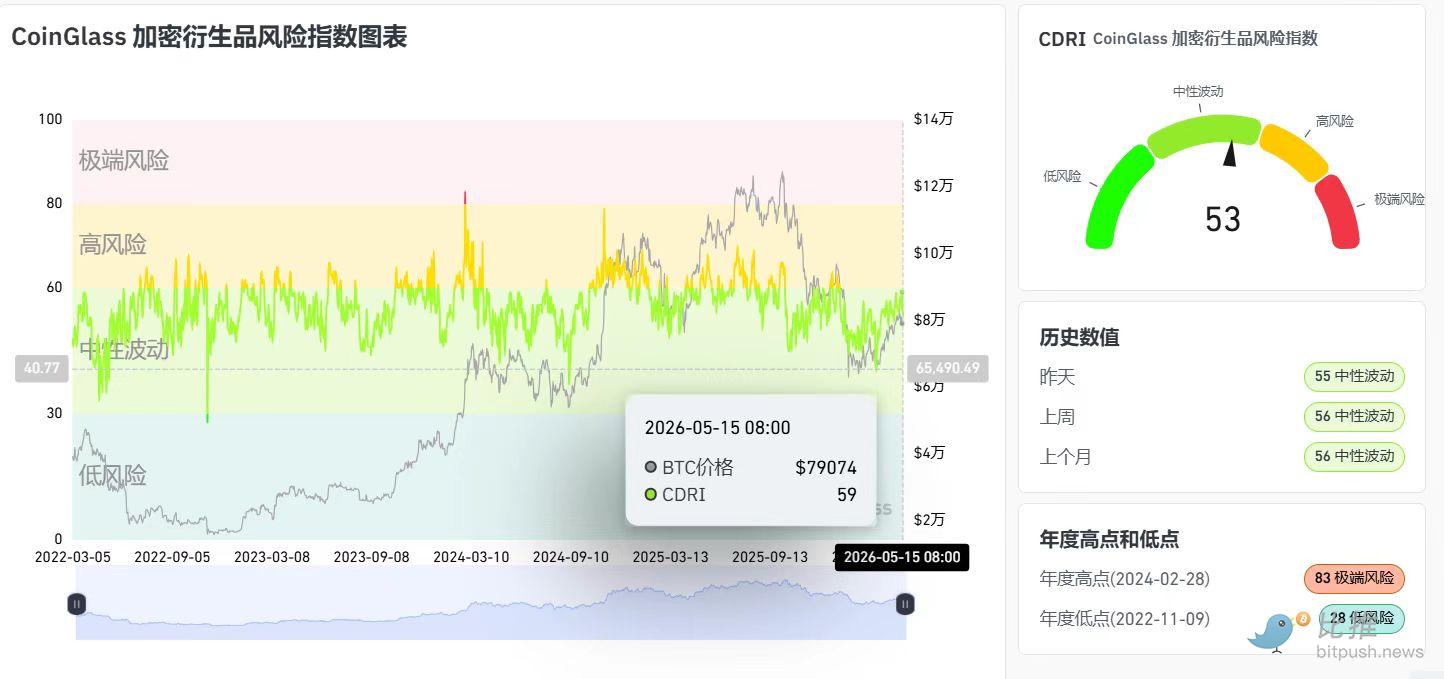The width and height of the screenshot is (1444, 679).
Task: Click the yellow high-risk gauge segment
Action: coord(1293,152)
